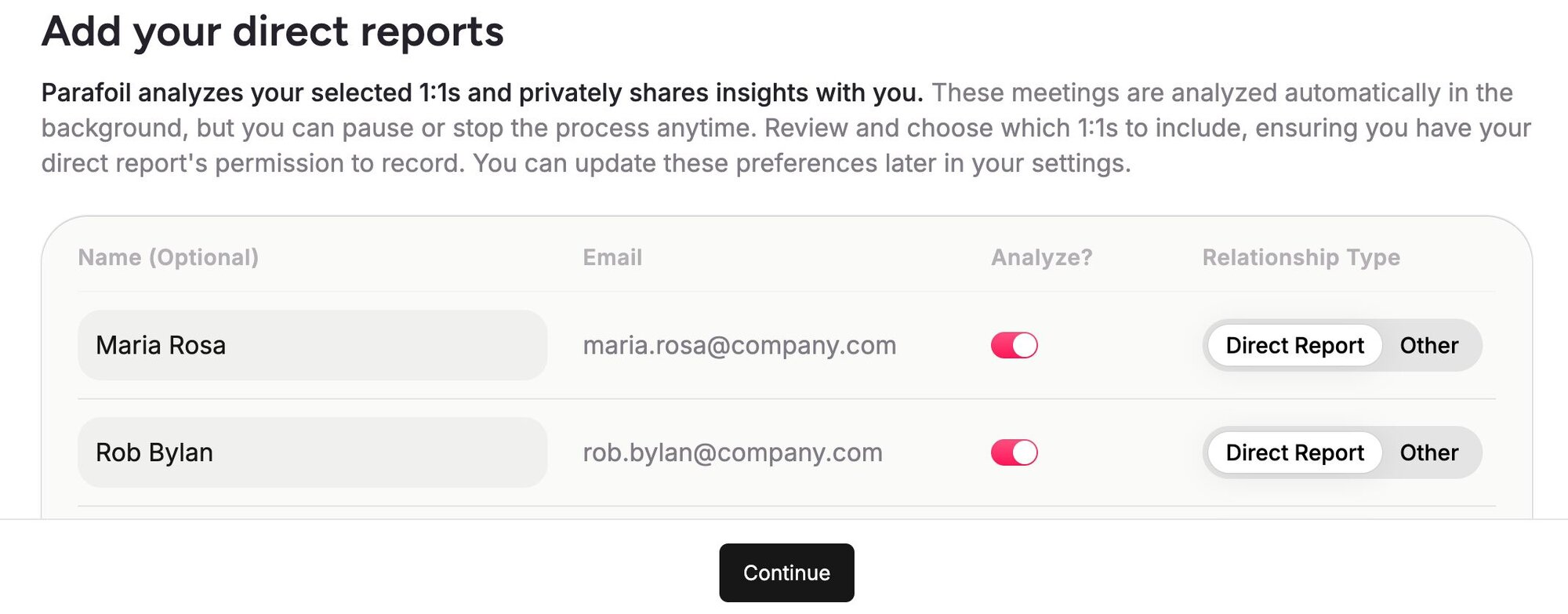The width and height of the screenshot is (1568, 614).
Task: Click the rob.bylan@company.com email text
Action: tap(732, 452)
